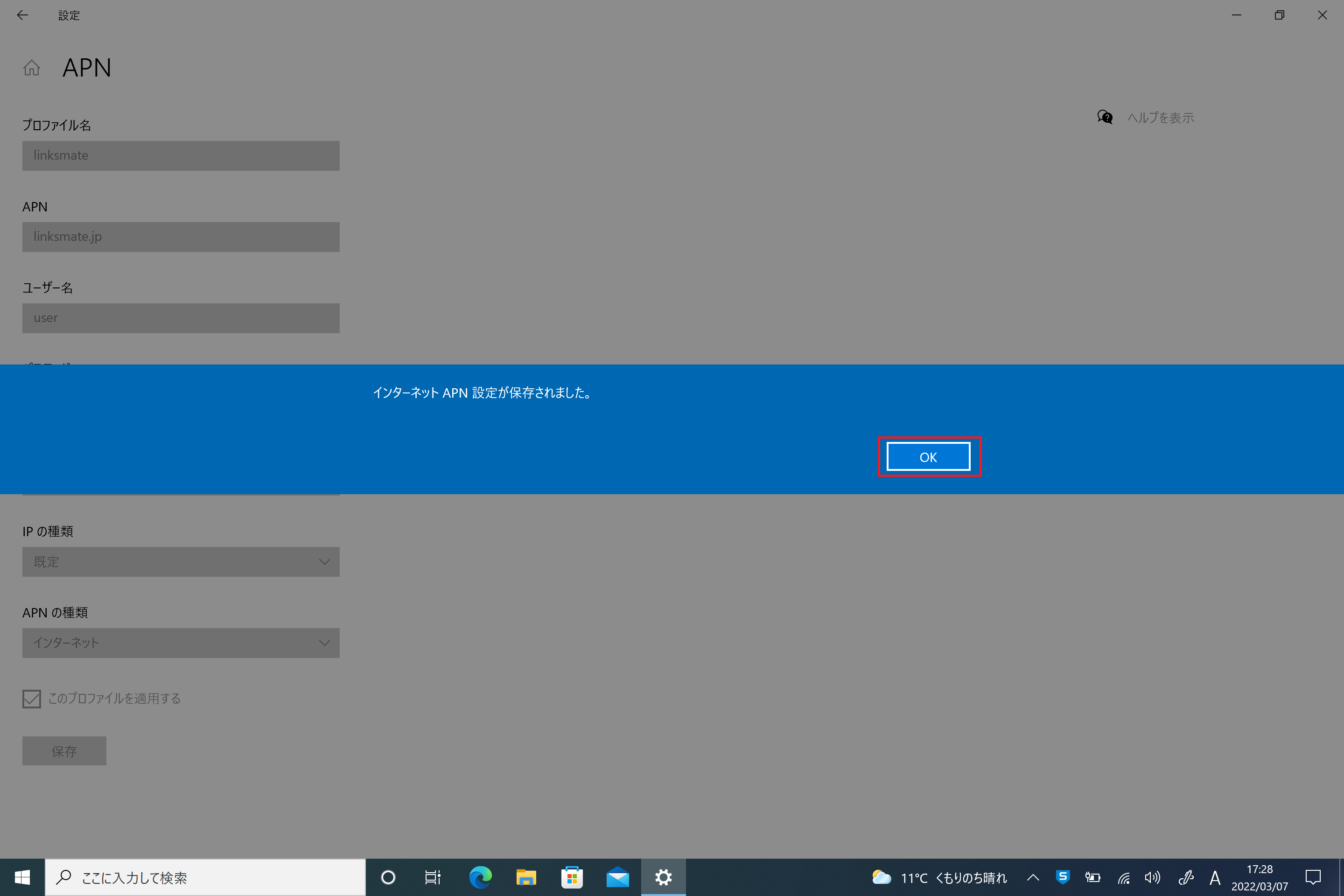
Task: Open the weather widget showing 11°C
Action: (939, 877)
